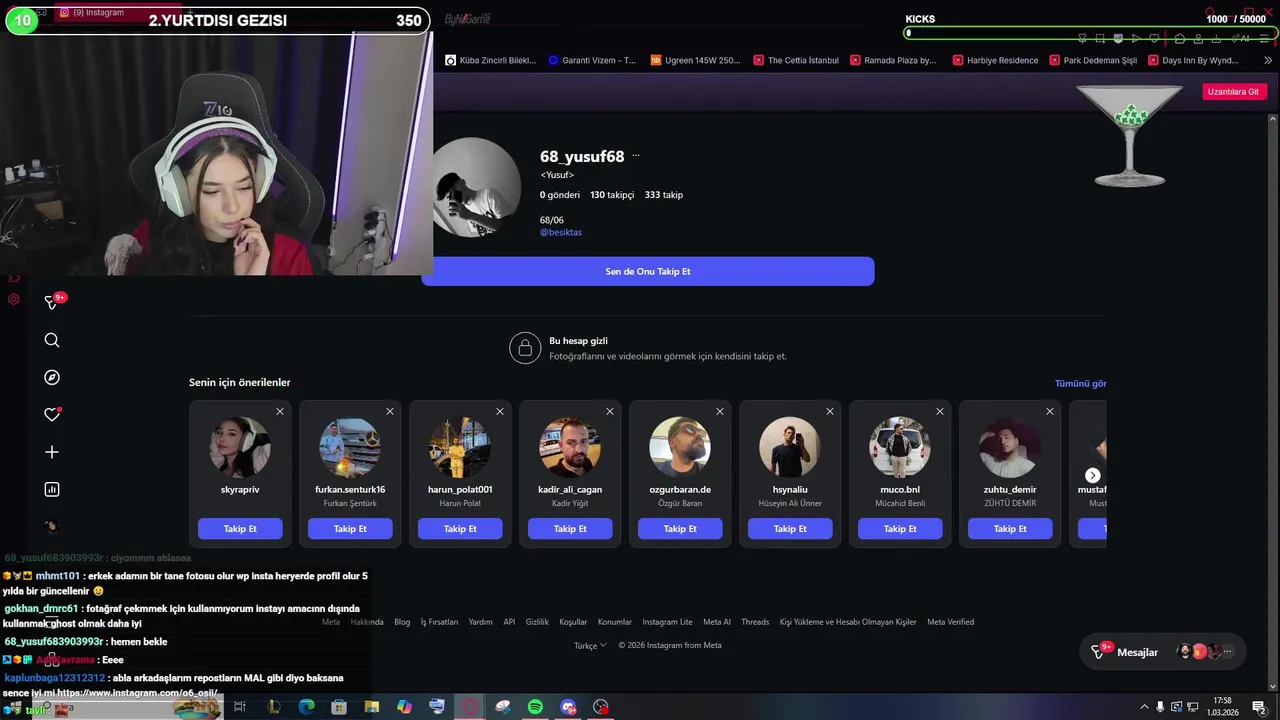Image resolution: width=1280 pixels, height=720 pixels.
Task: Open browser extensions puzzle icon
Action: (x=1181, y=38)
